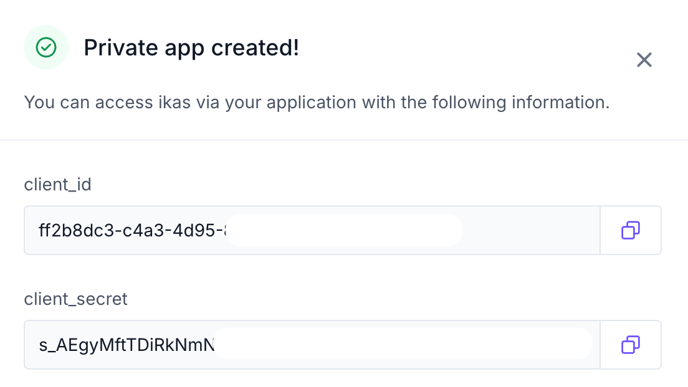Copy the client_secret value to clipboard

point(631,344)
